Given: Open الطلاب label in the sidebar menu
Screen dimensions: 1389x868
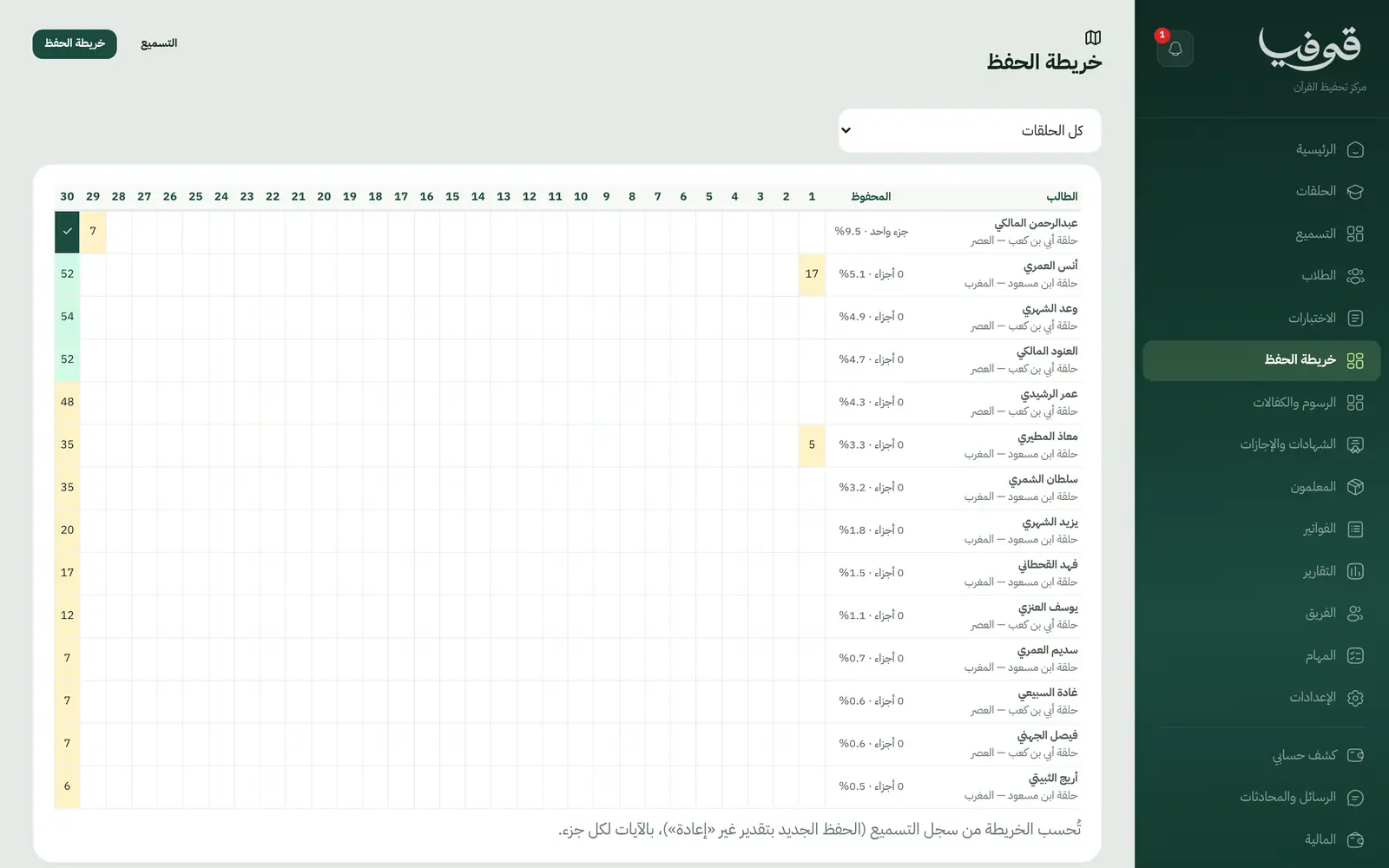Looking at the screenshot, I should click(x=1319, y=276).
